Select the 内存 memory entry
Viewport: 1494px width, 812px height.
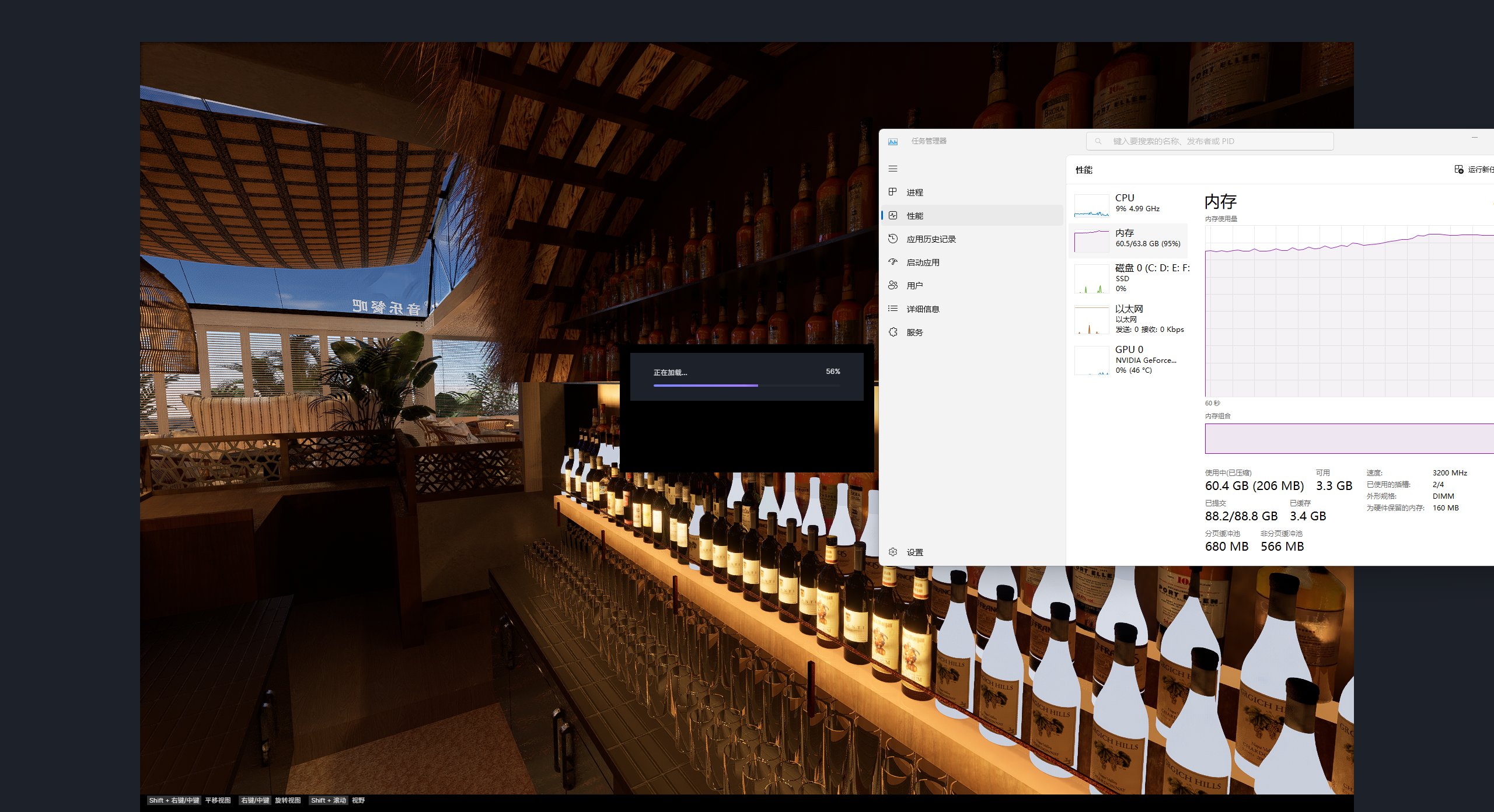[1129, 240]
